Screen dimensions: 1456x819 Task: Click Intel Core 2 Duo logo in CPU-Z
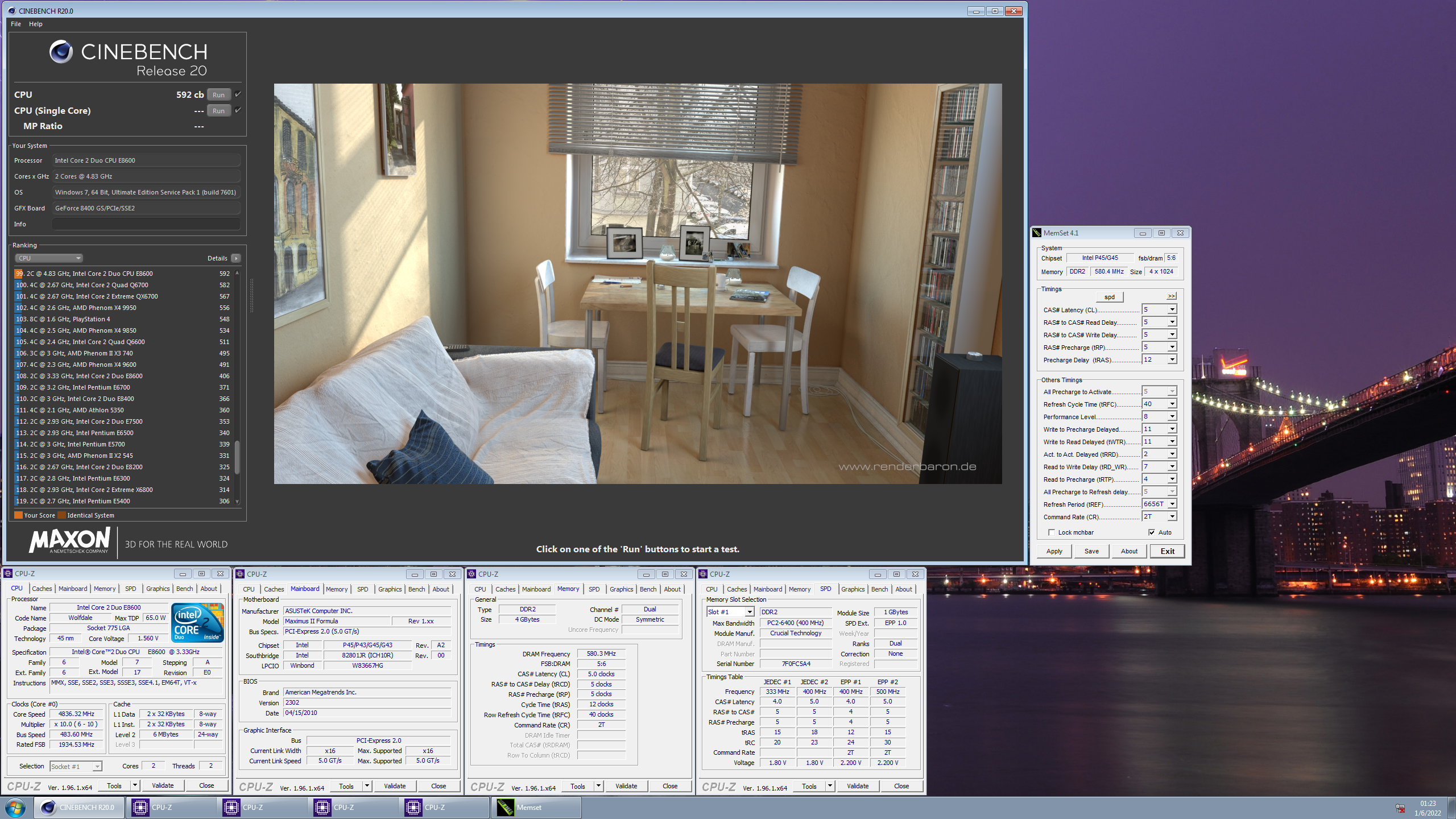[198, 623]
